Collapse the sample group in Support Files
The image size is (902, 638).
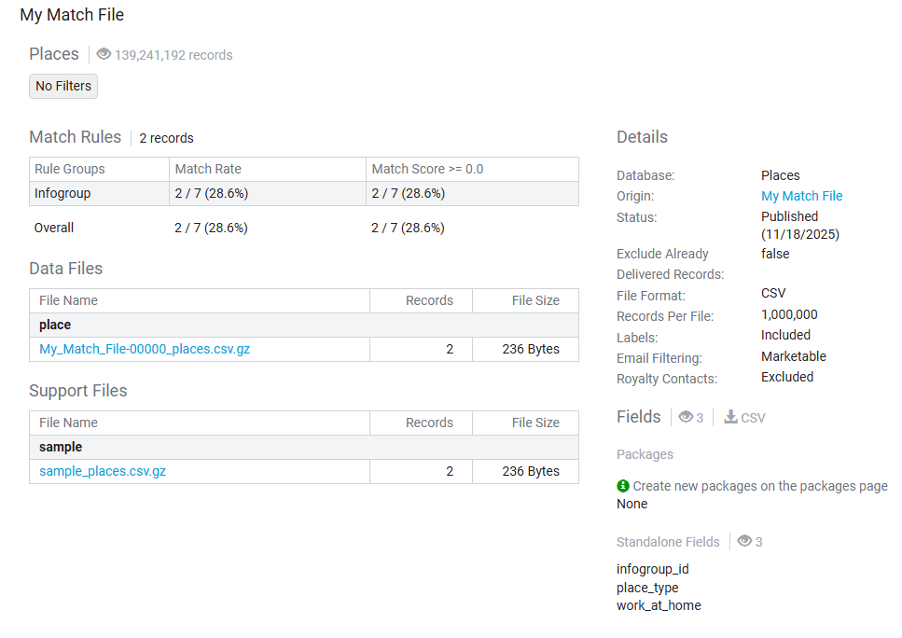point(60,447)
